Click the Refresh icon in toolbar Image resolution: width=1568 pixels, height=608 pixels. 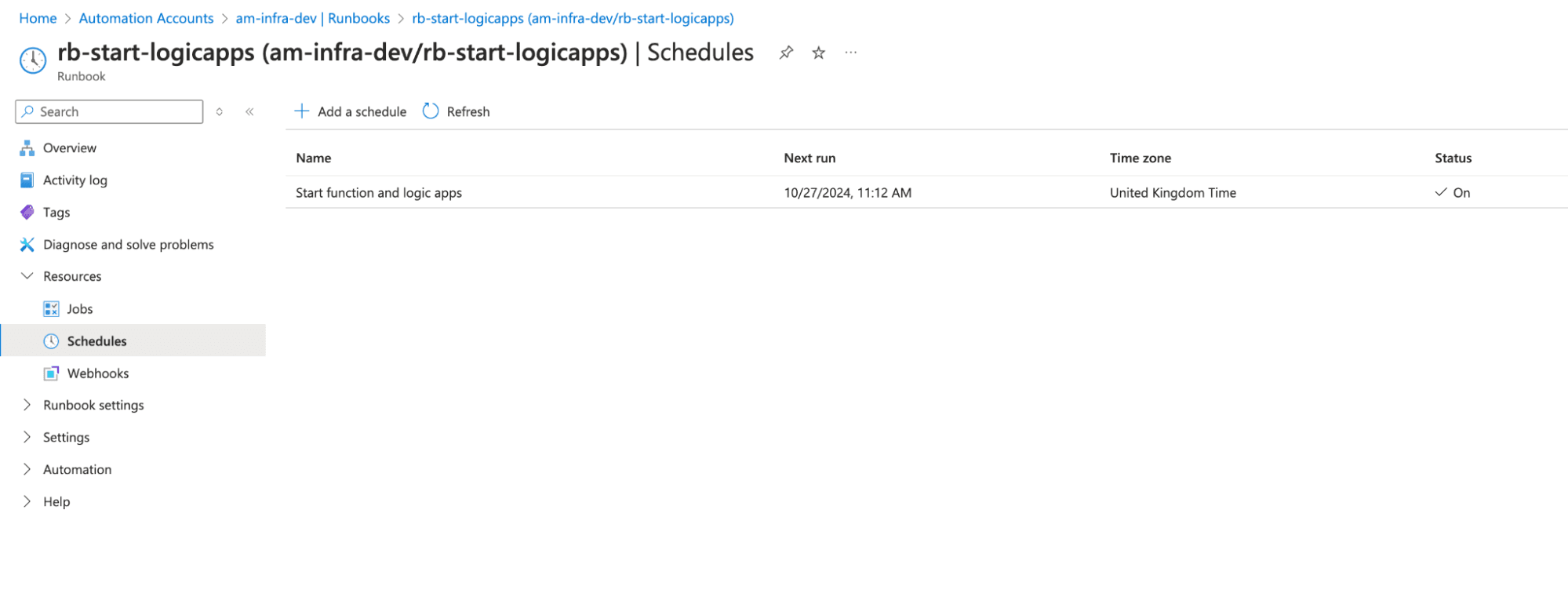tap(431, 111)
